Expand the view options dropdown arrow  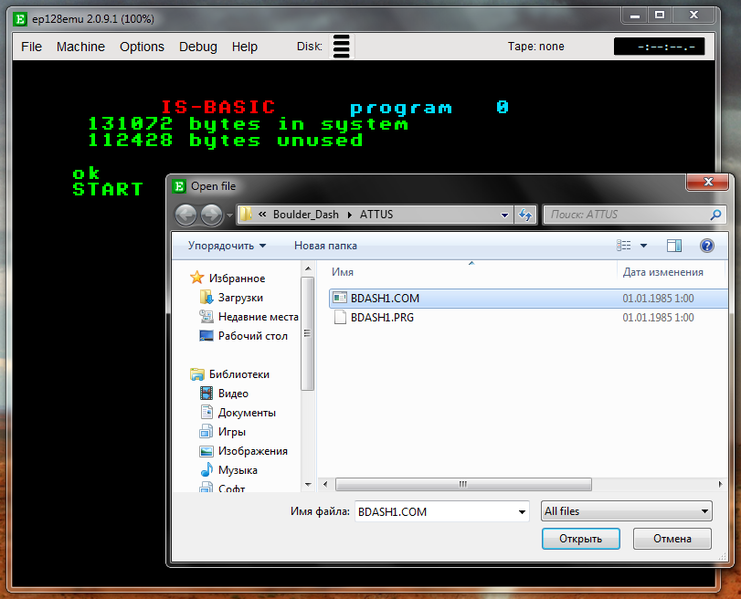coord(644,246)
